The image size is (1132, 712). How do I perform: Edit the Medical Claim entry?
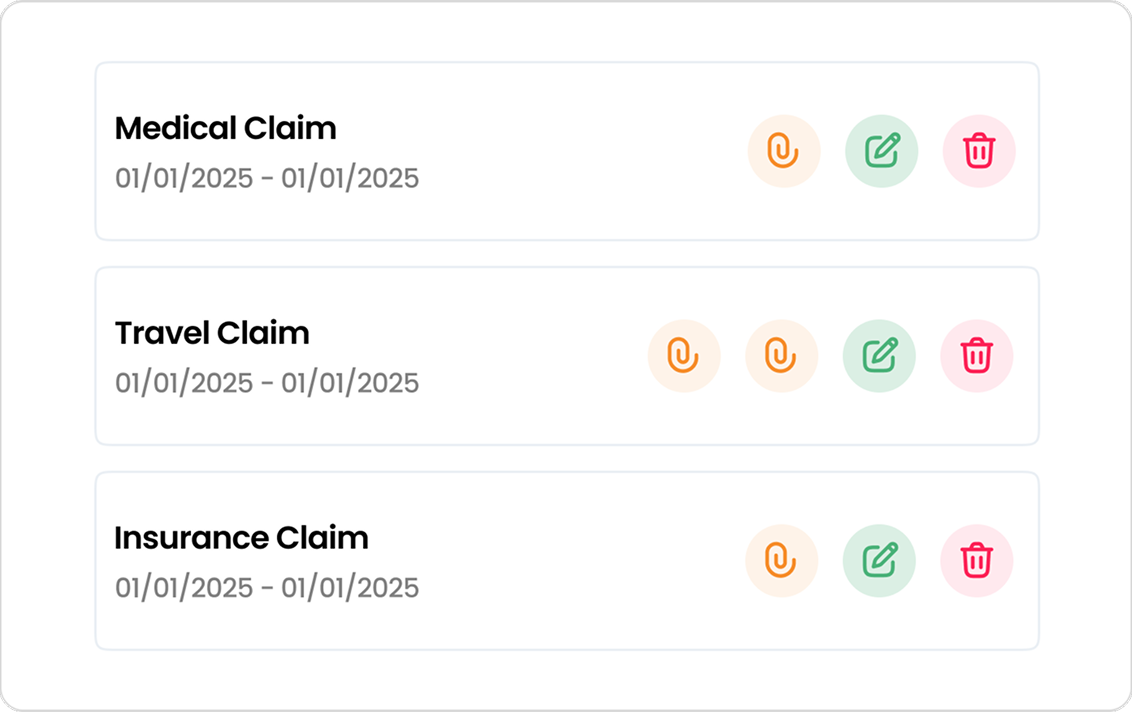tap(881, 151)
